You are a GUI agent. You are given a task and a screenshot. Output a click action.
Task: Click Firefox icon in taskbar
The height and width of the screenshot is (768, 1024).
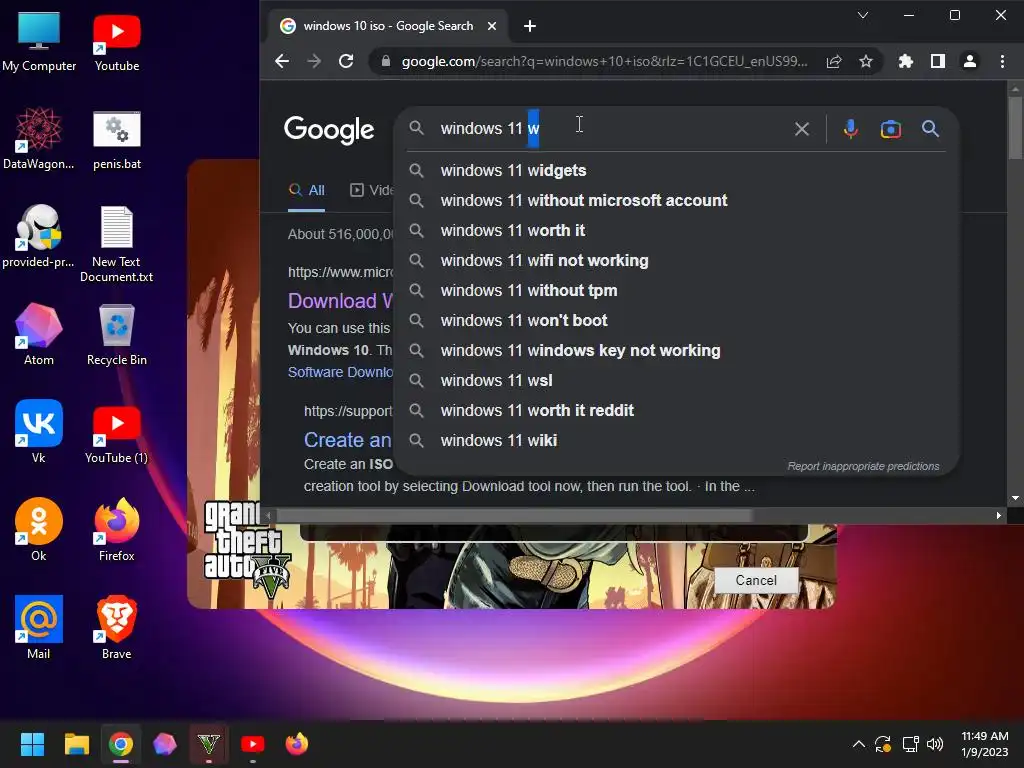[297, 744]
